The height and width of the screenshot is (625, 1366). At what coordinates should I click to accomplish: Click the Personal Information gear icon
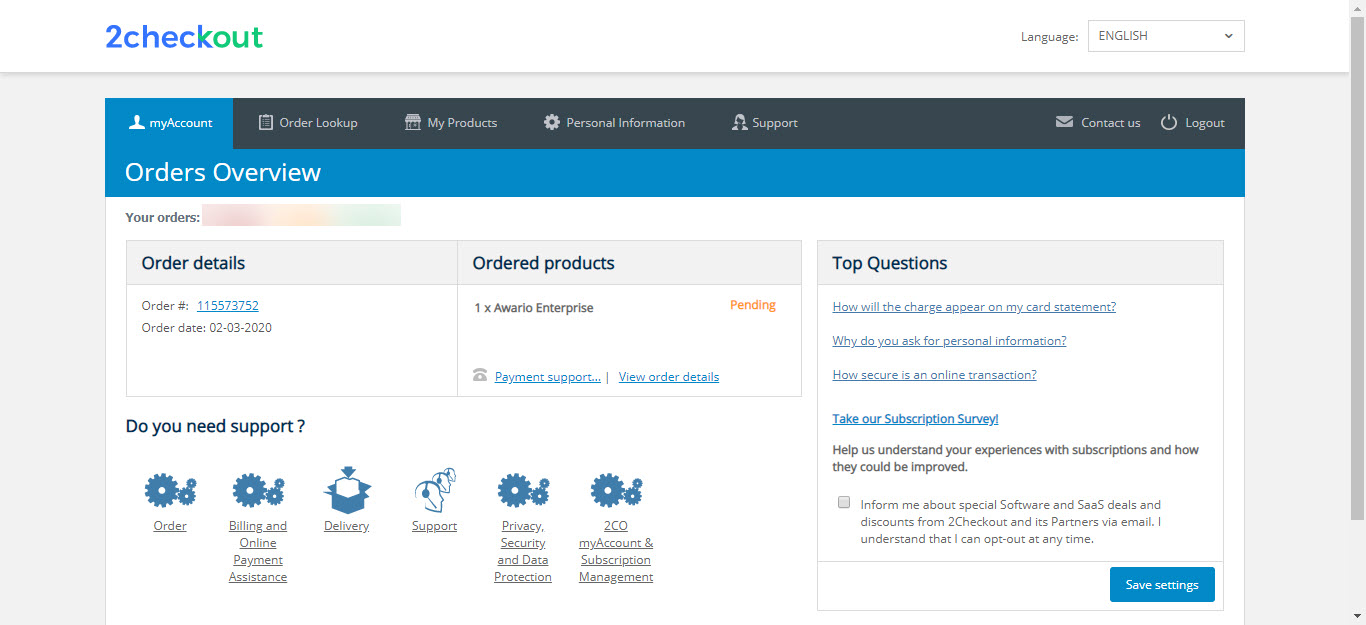[x=552, y=122]
